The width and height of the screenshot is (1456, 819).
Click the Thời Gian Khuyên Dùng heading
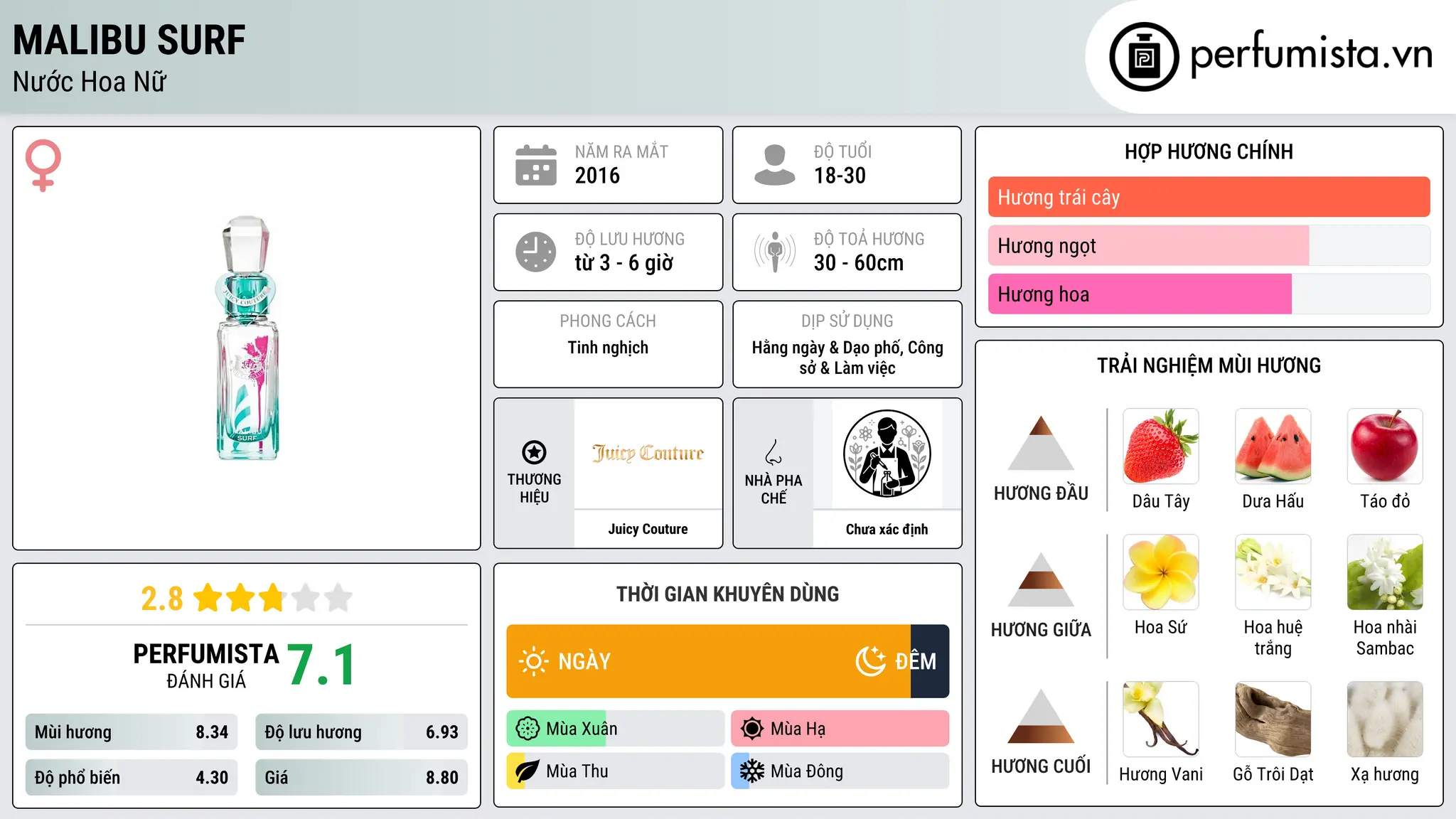click(x=727, y=594)
